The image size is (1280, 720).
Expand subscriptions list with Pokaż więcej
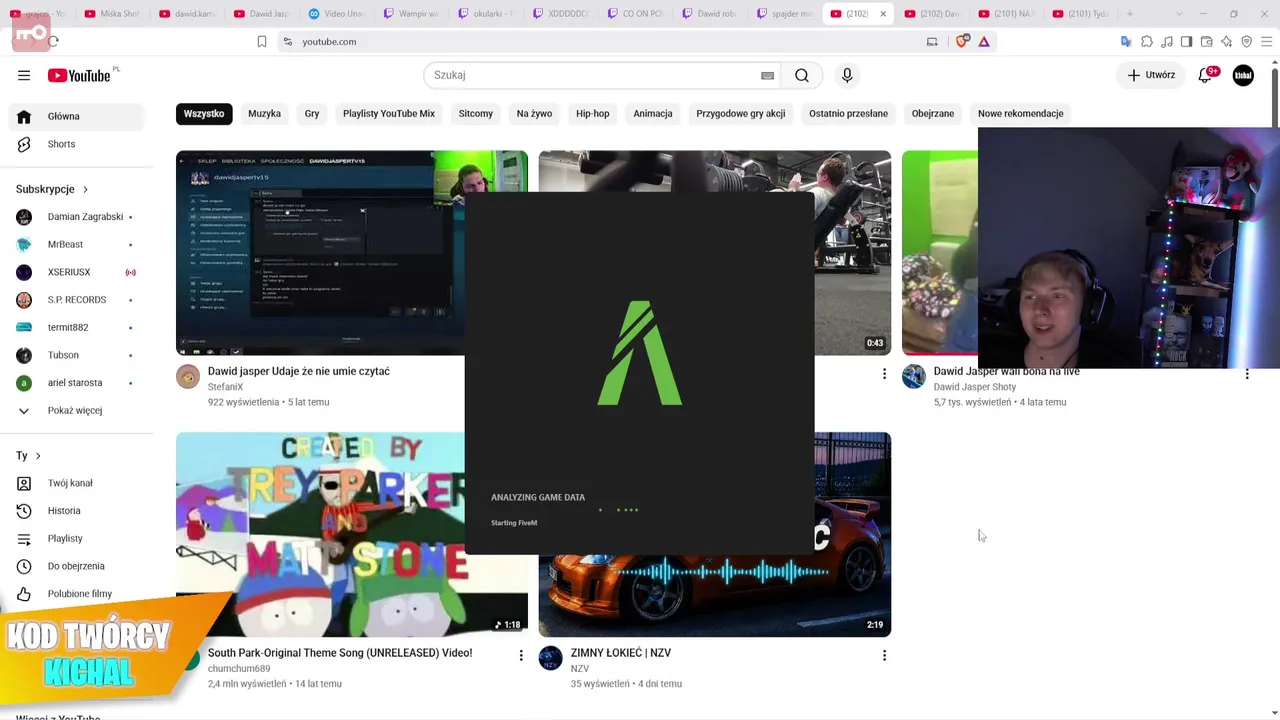[76, 410]
